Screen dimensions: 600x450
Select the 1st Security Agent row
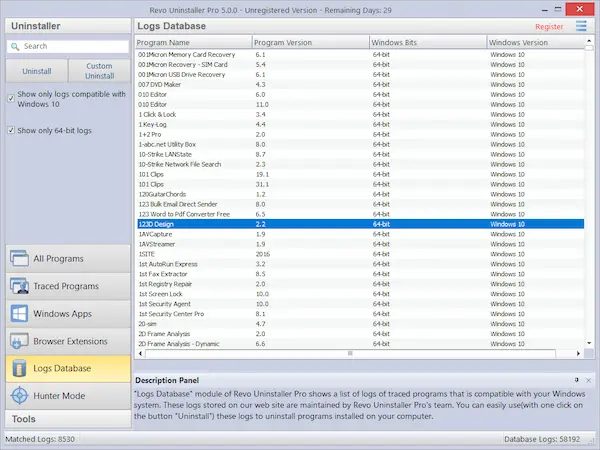coord(360,303)
